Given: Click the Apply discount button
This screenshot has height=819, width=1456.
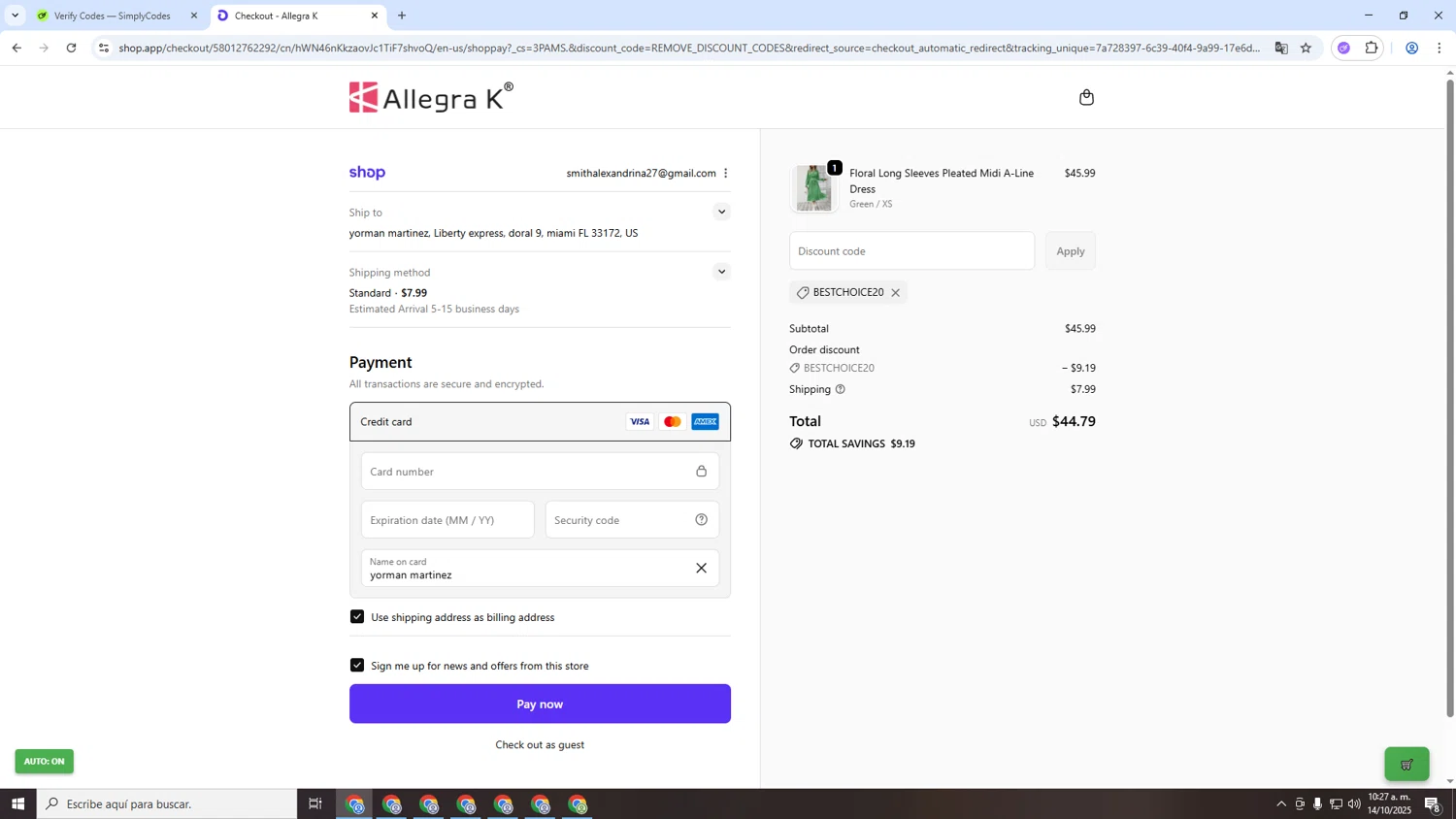Looking at the screenshot, I should coord(1071,251).
